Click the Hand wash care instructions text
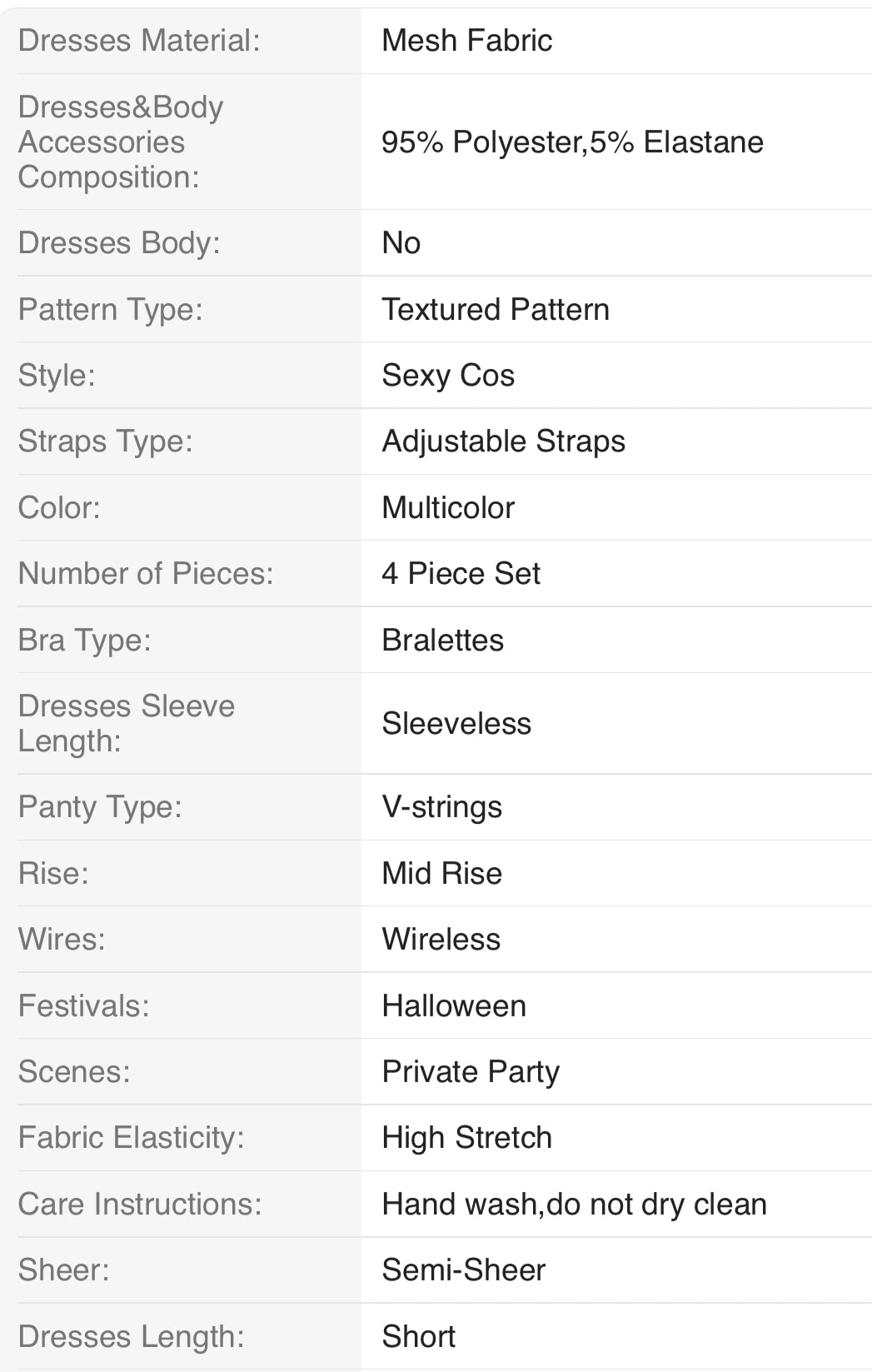The image size is (872, 1372). pos(573,1205)
